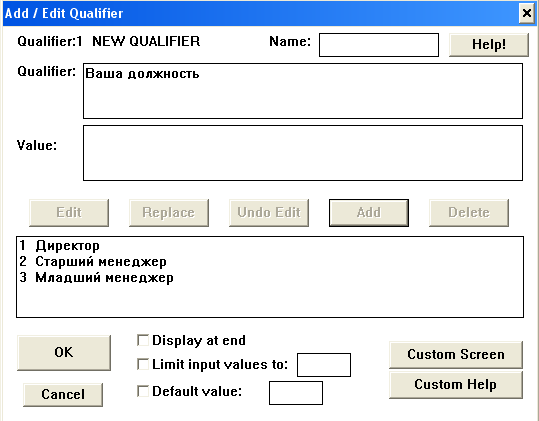Click inside the Qualifier text box

click(303, 91)
